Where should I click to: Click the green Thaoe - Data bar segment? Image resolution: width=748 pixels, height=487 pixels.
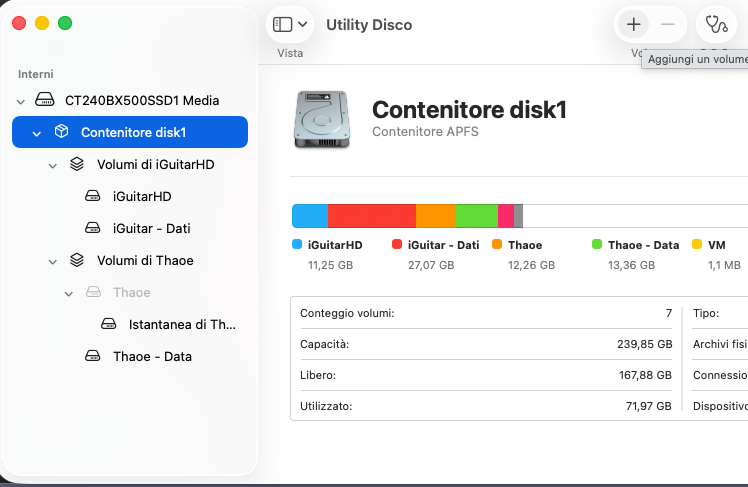pyautogui.click(x=477, y=216)
